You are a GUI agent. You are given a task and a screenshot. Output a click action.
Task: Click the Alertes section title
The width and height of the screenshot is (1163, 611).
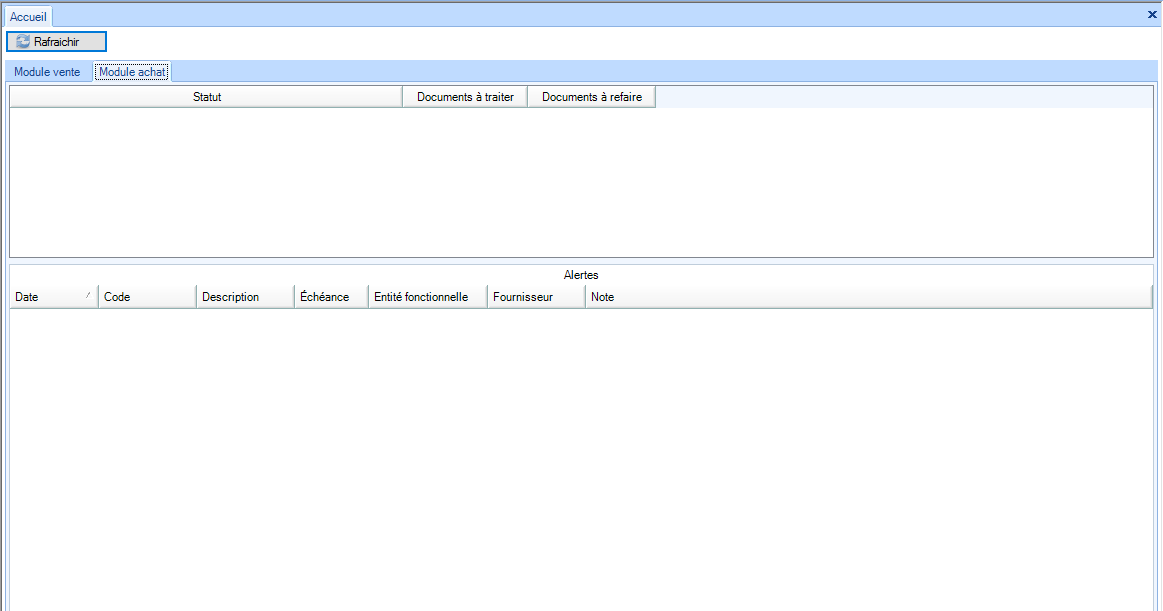click(581, 275)
